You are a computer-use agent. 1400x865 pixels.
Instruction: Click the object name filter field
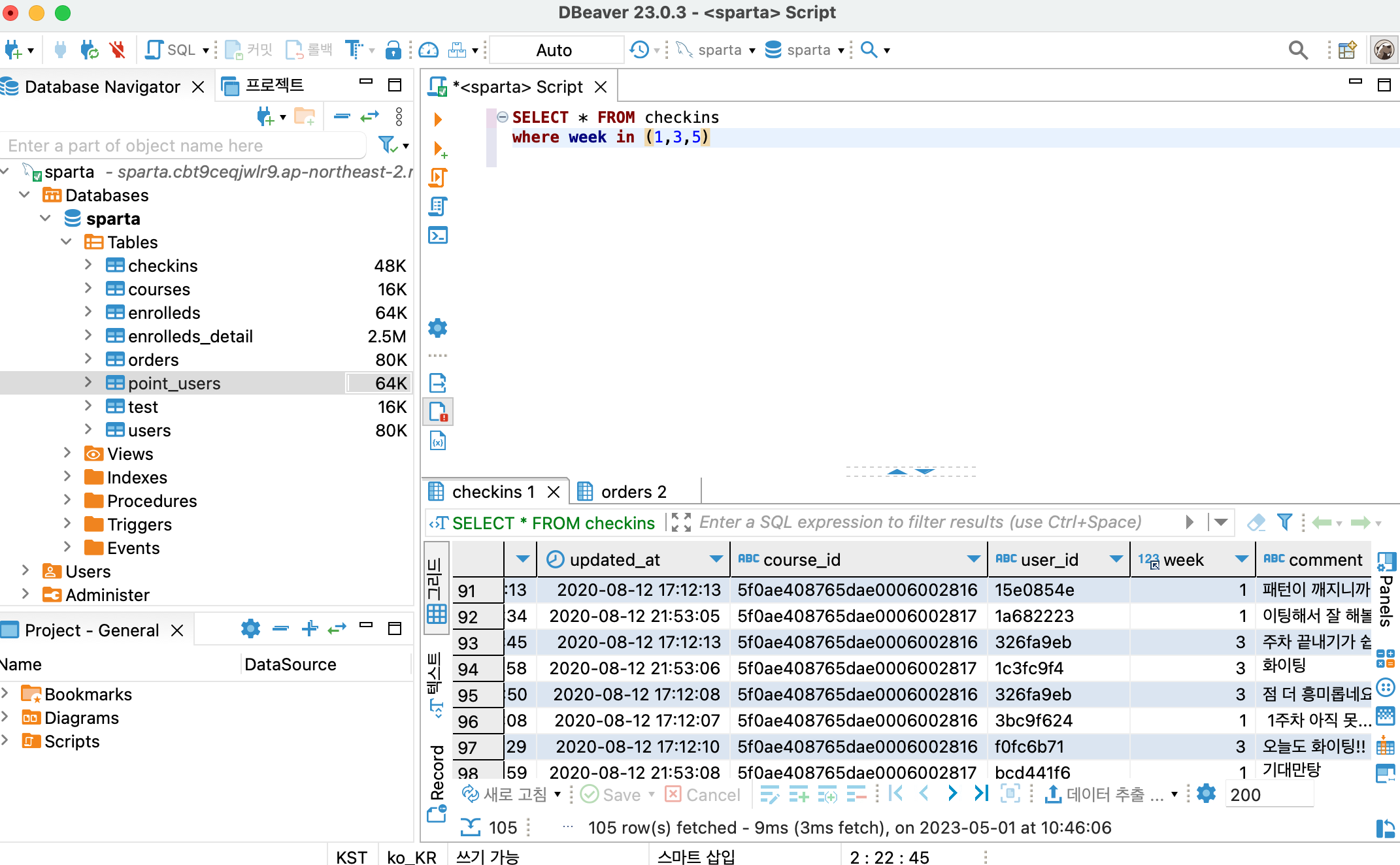(x=183, y=146)
